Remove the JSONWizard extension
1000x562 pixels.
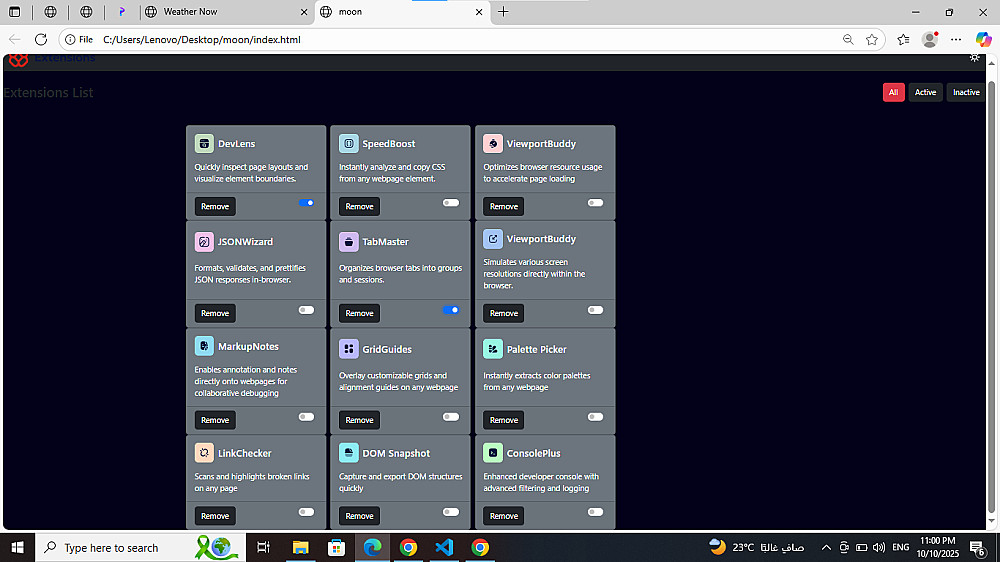click(x=215, y=313)
